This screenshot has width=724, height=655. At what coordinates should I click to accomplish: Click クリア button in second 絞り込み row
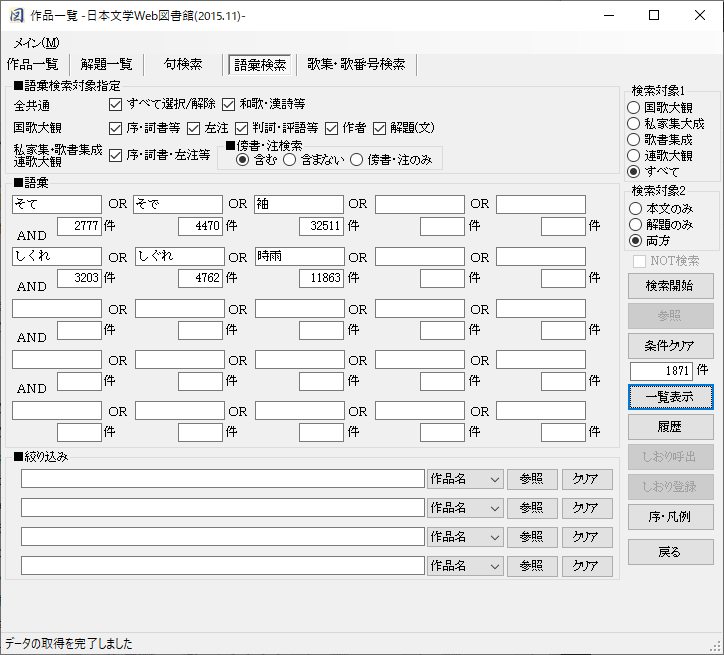[587, 508]
